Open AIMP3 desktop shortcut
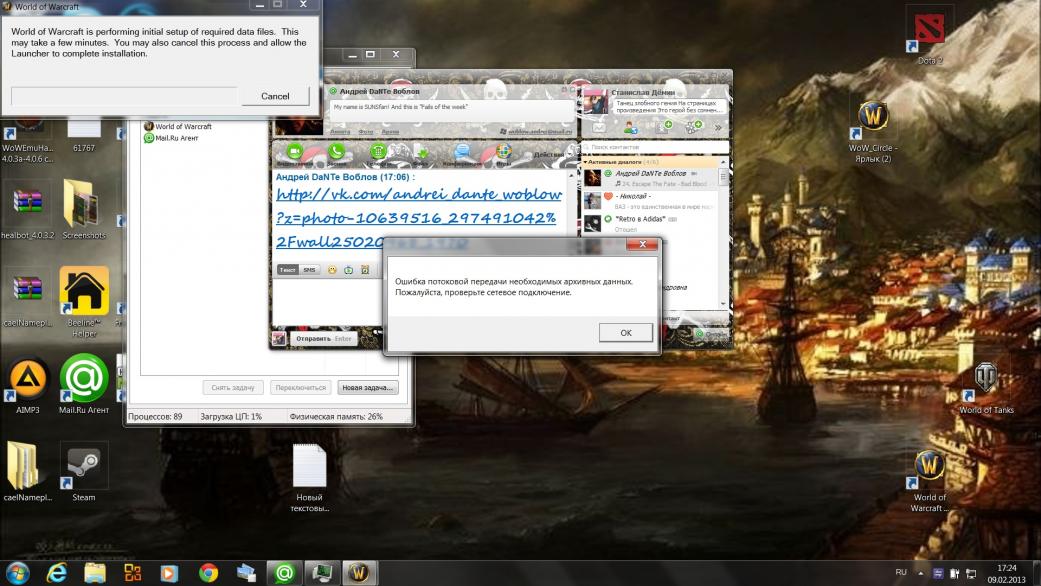The width and height of the screenshot is (1041, 586). [x=28, y=380]
